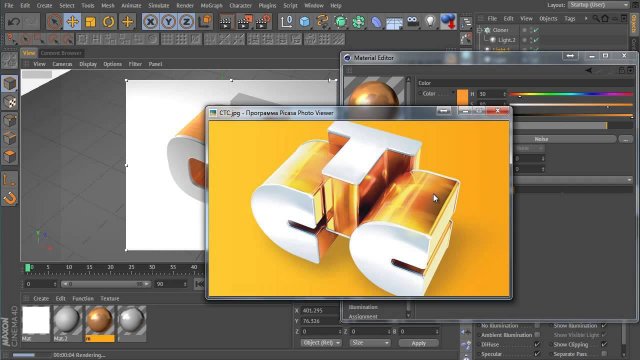Open the MoGraph menu
The image size is (640, 360).
[211, 6]
